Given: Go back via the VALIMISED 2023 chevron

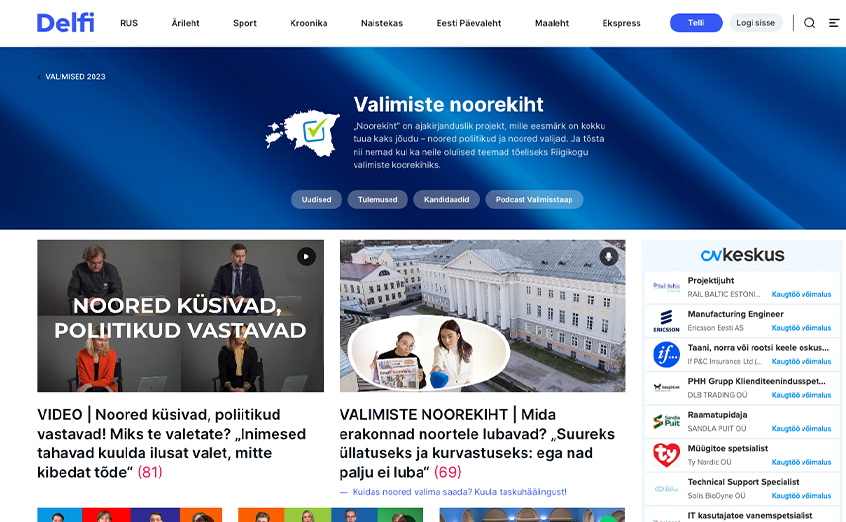Looking at the screenshot, I should point(39,77).
